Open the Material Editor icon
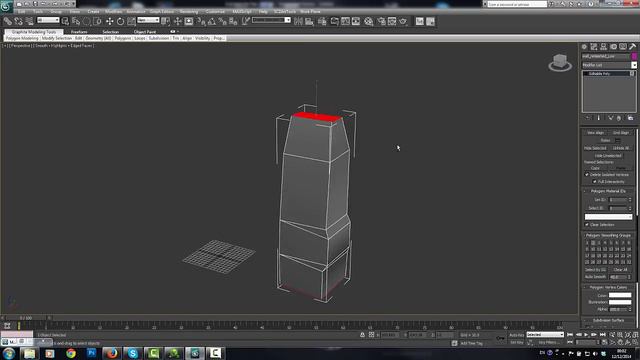This screenshot has height=360, width=640. [369, 21]
